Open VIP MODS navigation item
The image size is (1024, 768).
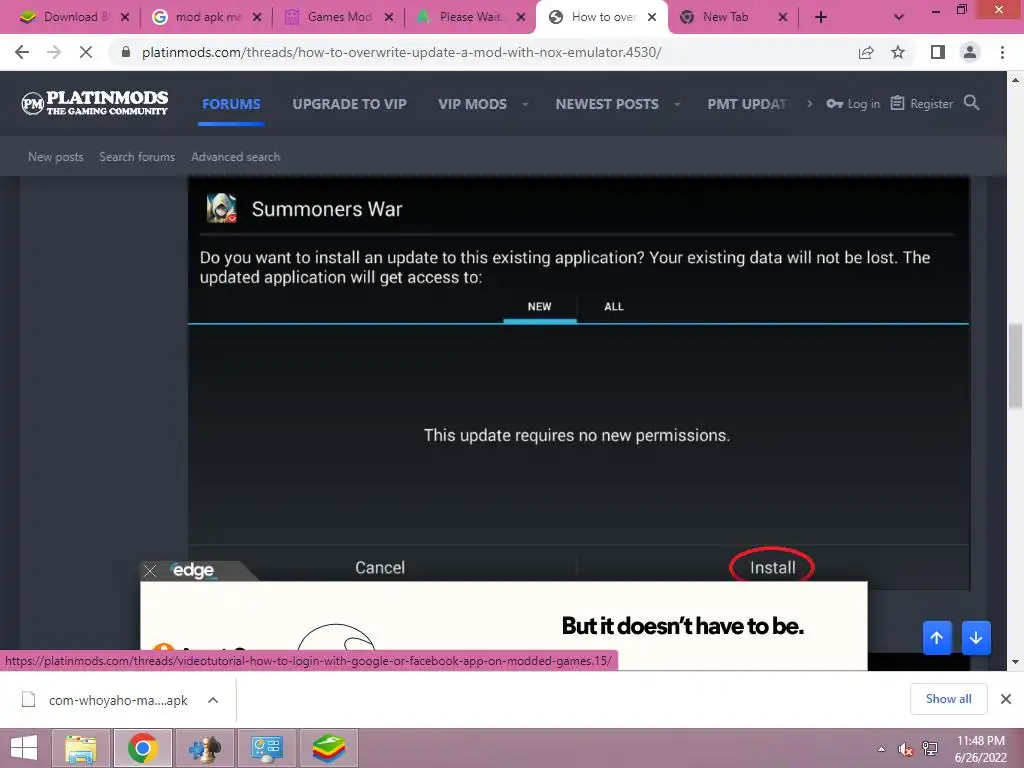click(472, 104)
